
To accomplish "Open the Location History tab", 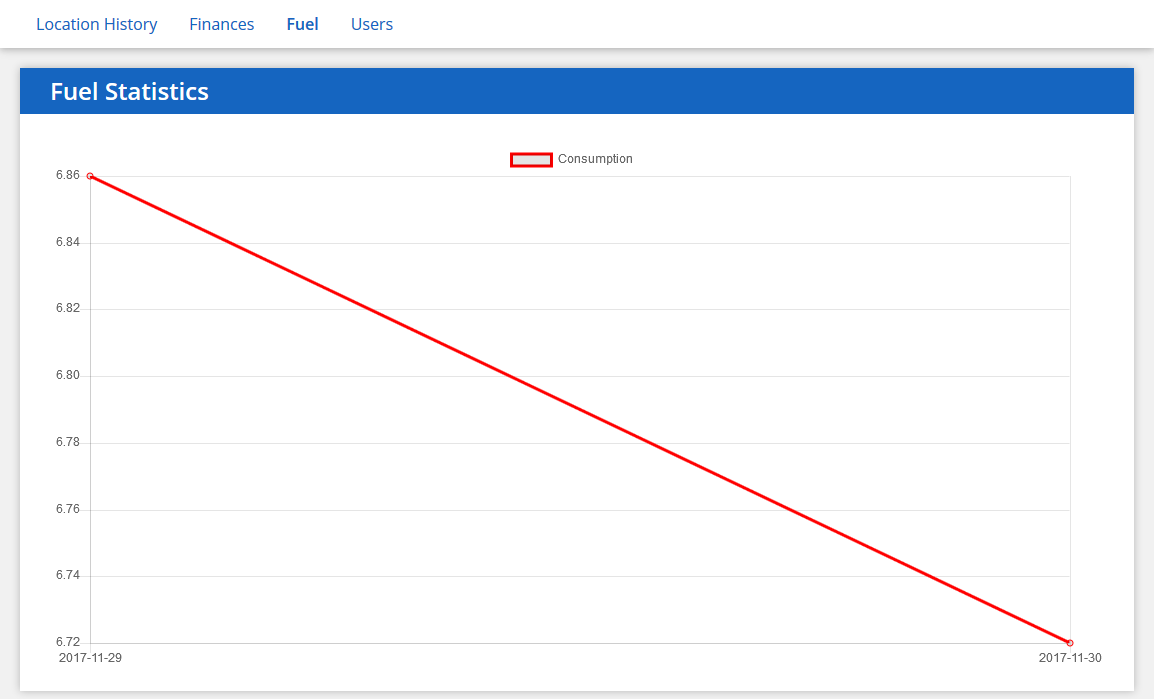I will 96,24.
